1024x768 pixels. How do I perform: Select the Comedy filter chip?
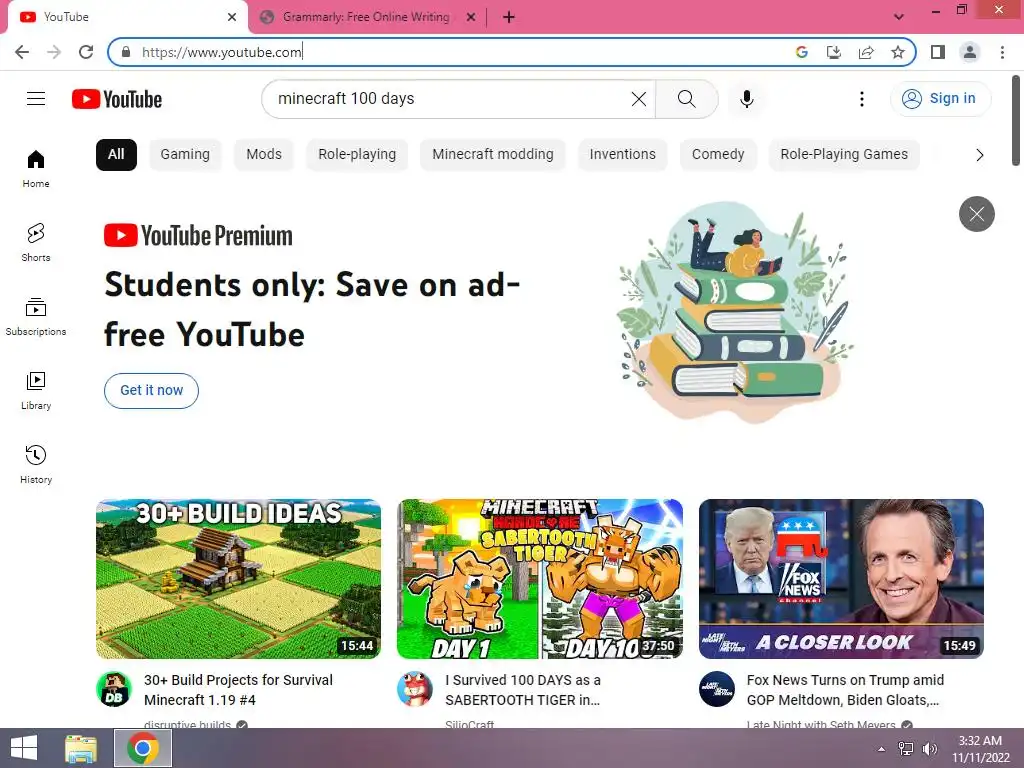tap(718, 155)
